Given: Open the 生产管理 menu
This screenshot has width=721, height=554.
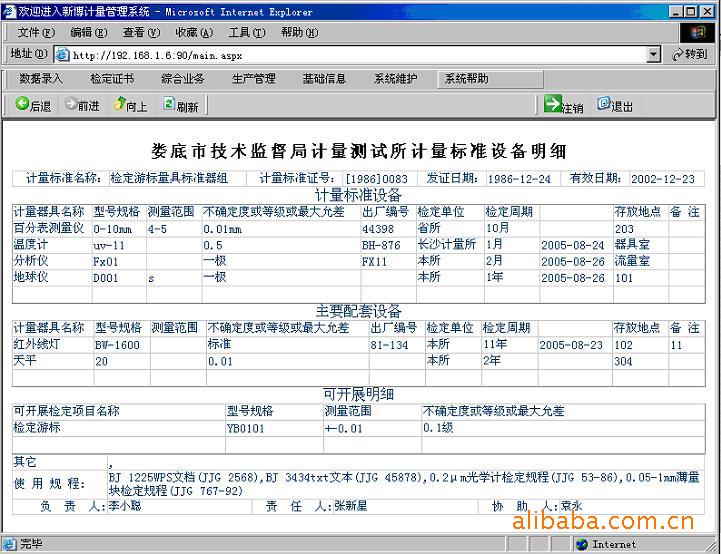Looking at the screenshot, I should tap(253, 79).
